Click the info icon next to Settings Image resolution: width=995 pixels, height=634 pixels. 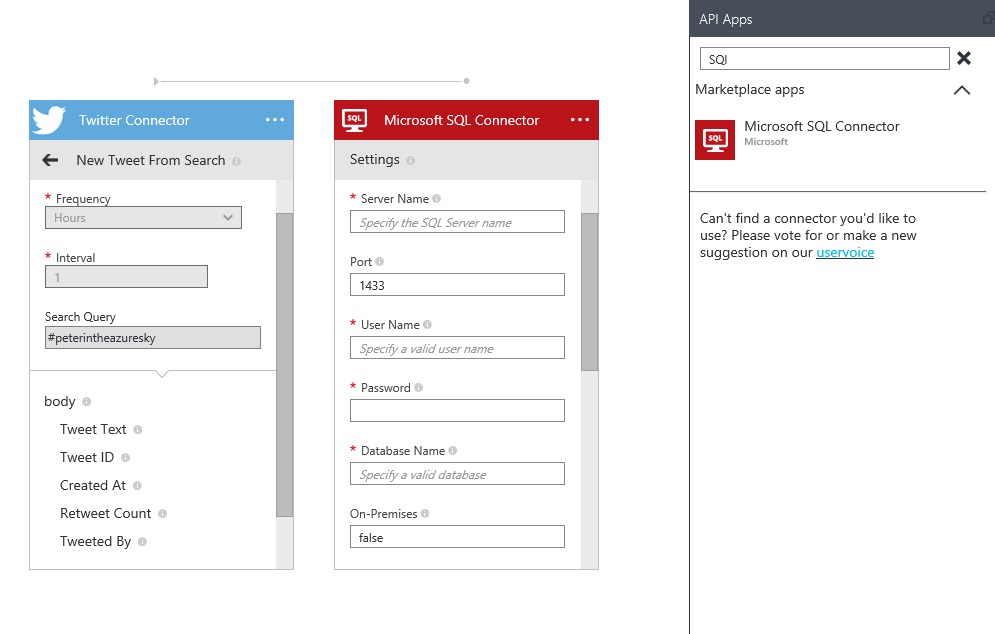[411, 160]
